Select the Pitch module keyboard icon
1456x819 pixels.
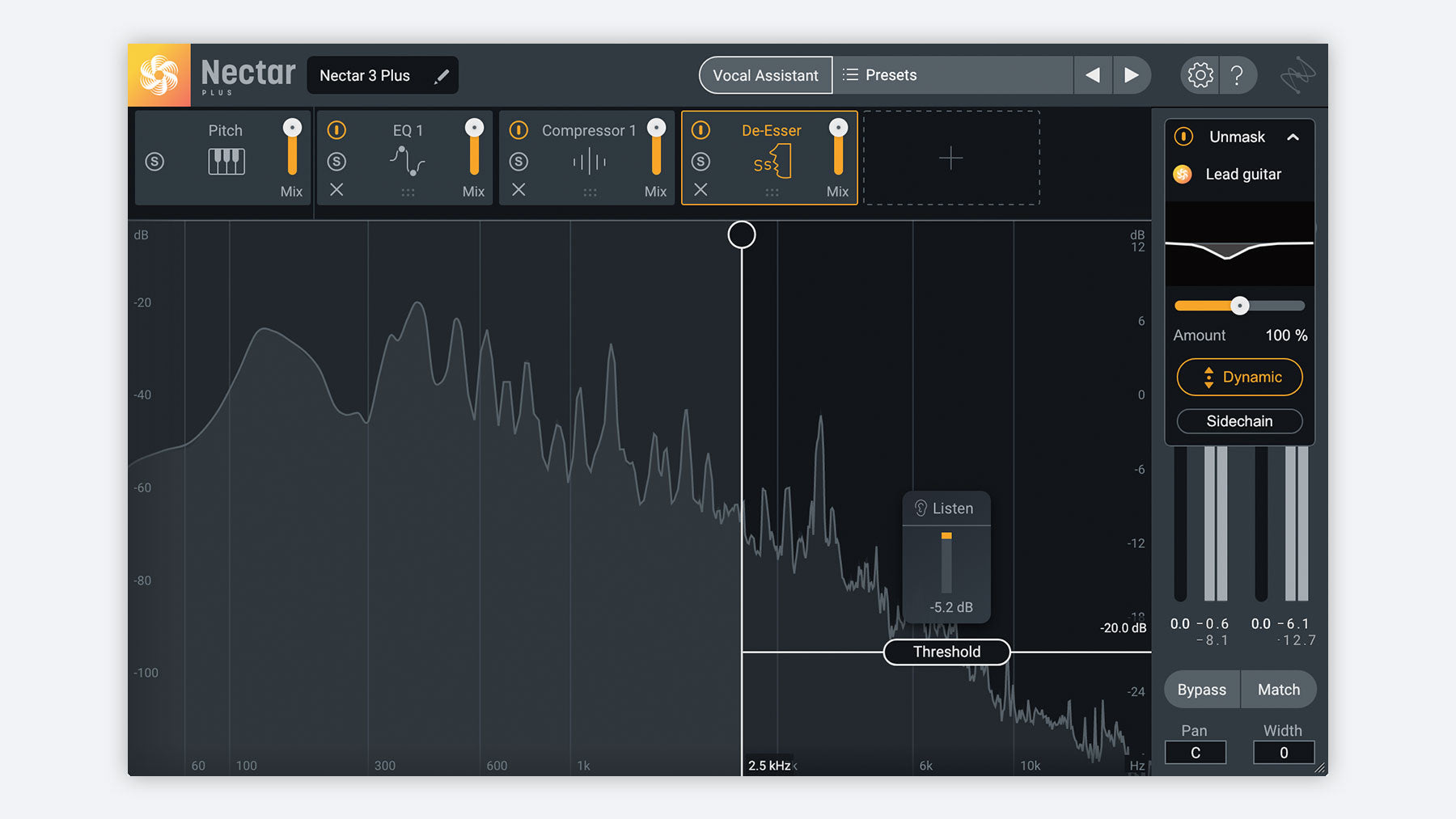226,162
